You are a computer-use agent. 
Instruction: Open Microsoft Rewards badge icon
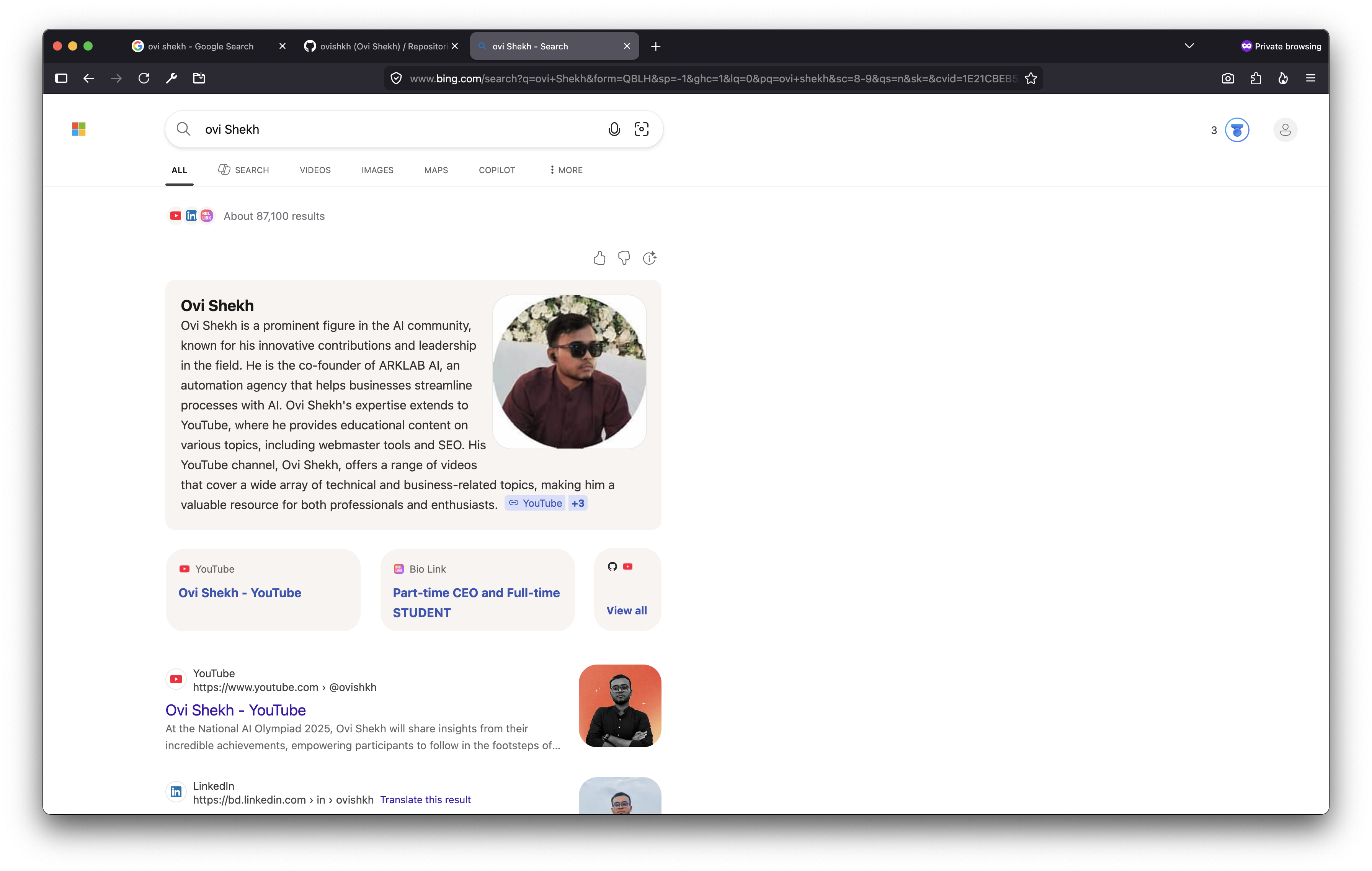[x=1237, y=130]
